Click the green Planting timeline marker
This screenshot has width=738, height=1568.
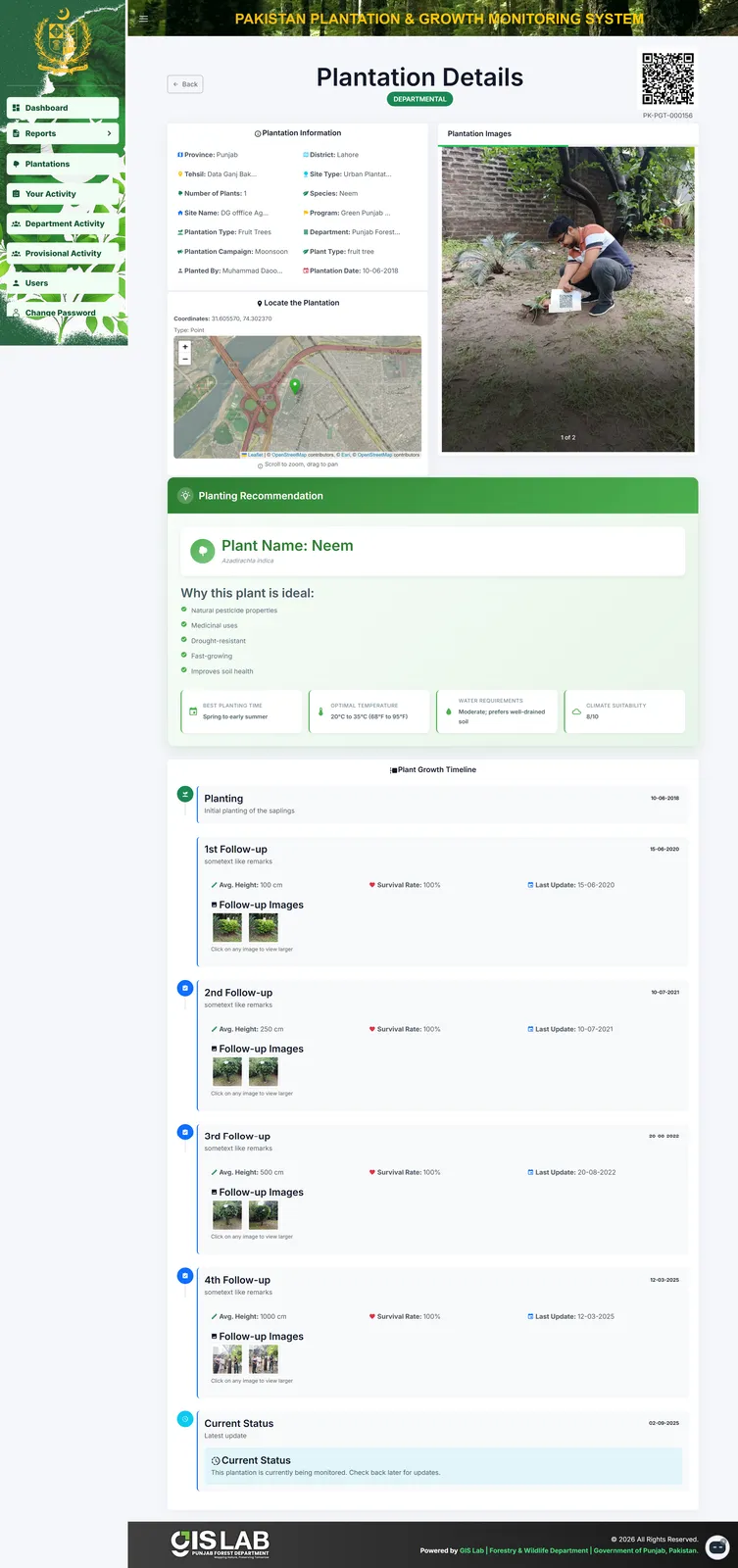[x=184, y=794]
